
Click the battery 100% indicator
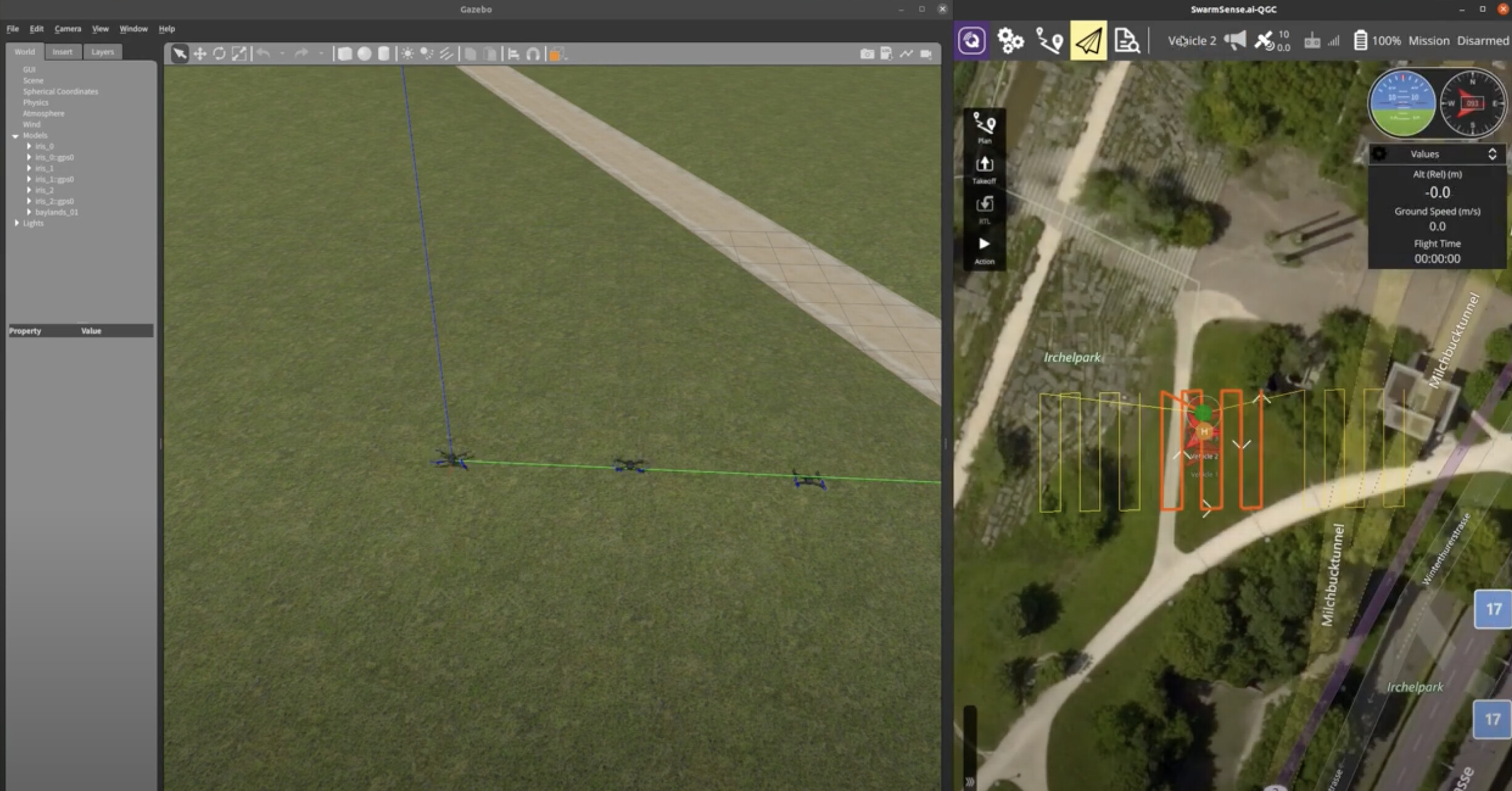(1376, 41)
